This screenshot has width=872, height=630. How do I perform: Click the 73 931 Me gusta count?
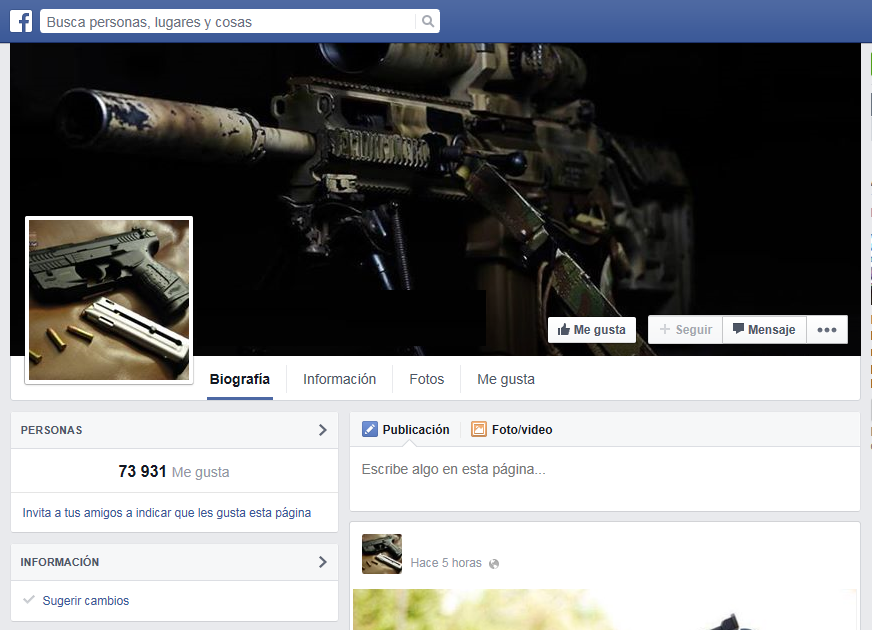coord(174,472)
